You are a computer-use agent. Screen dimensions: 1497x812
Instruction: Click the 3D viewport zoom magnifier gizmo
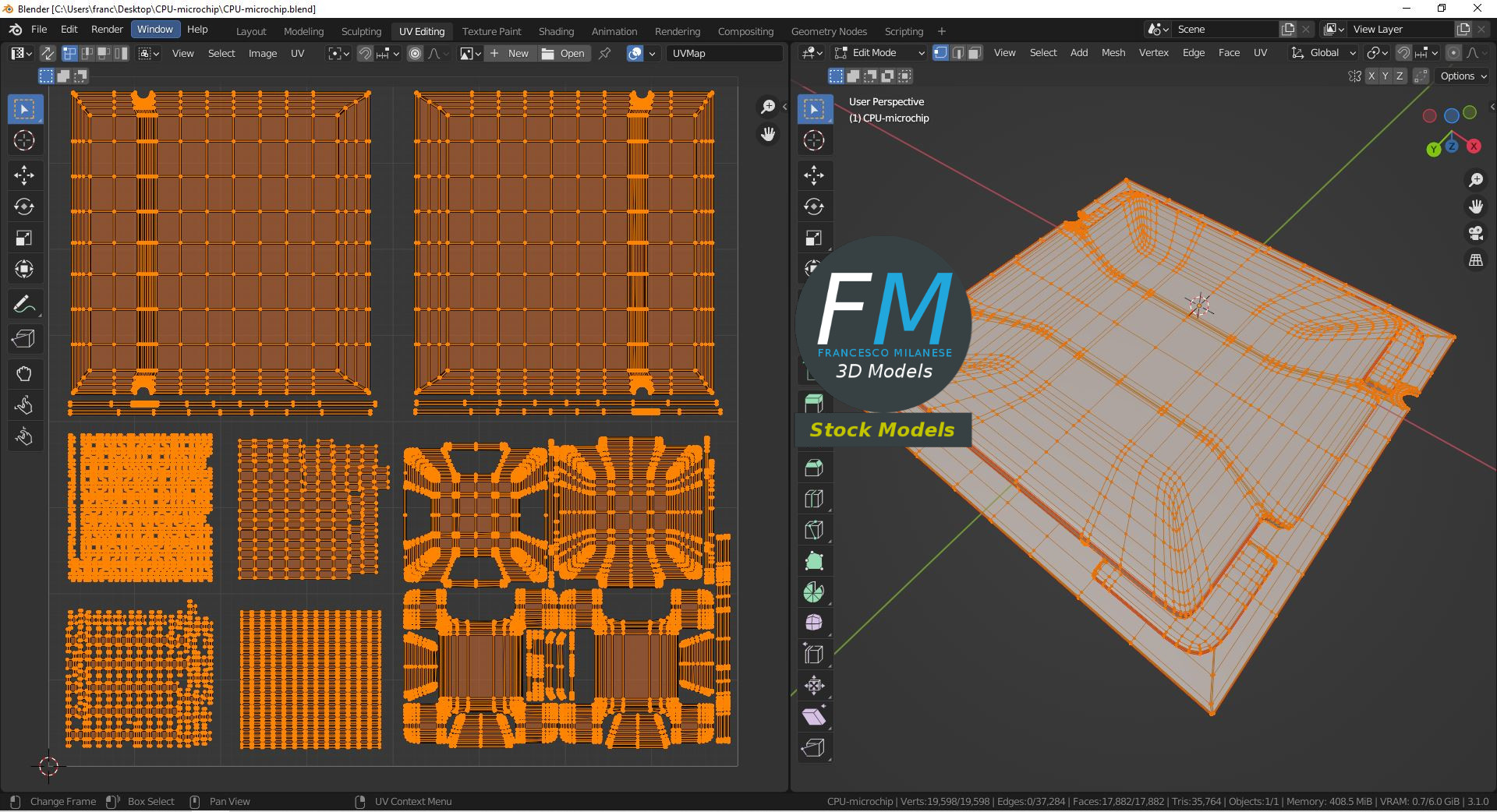1476,180
